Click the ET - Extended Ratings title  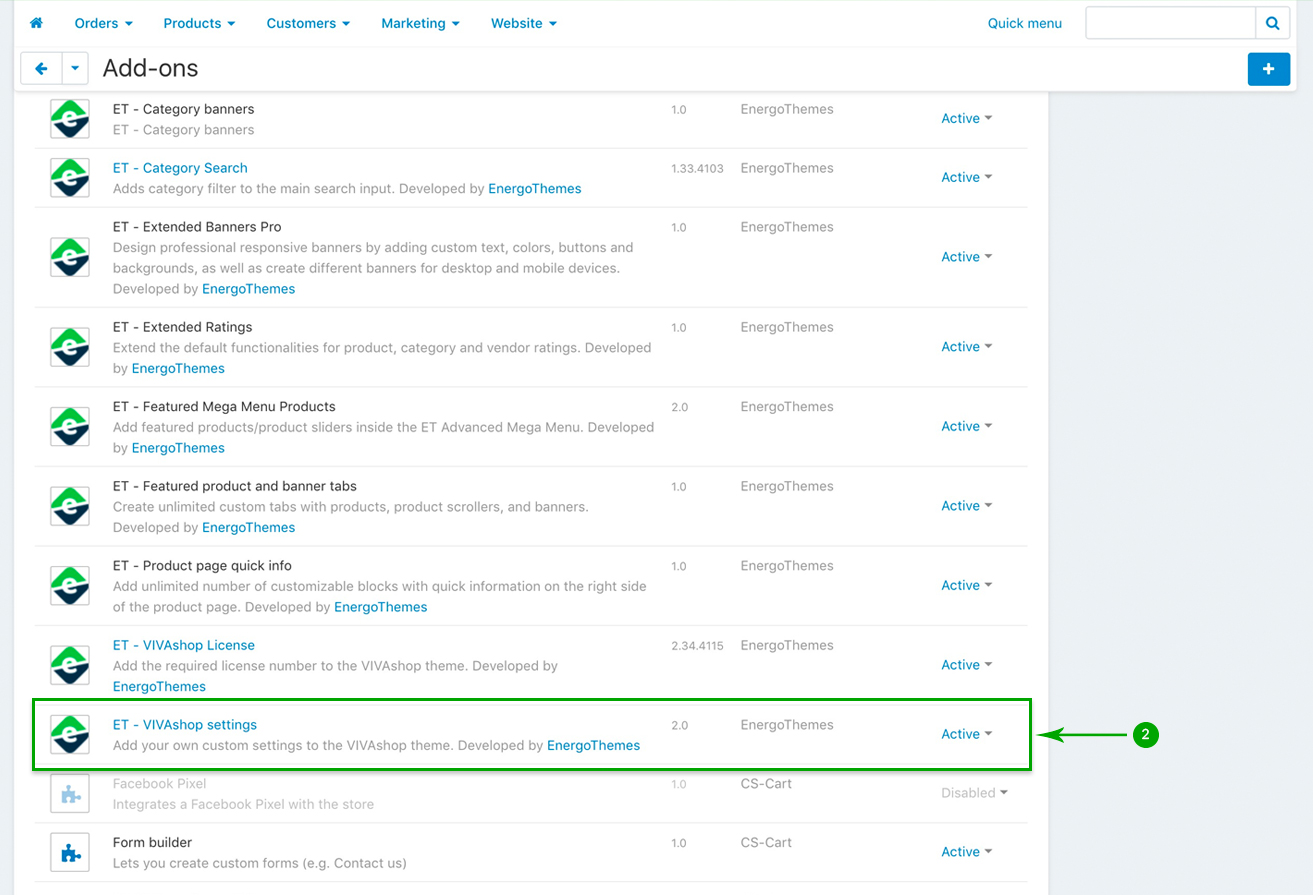click(183, 327)
